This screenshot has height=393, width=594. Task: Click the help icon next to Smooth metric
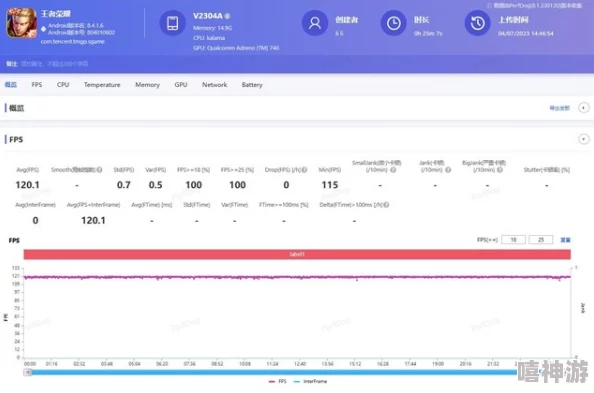[99, 170]
